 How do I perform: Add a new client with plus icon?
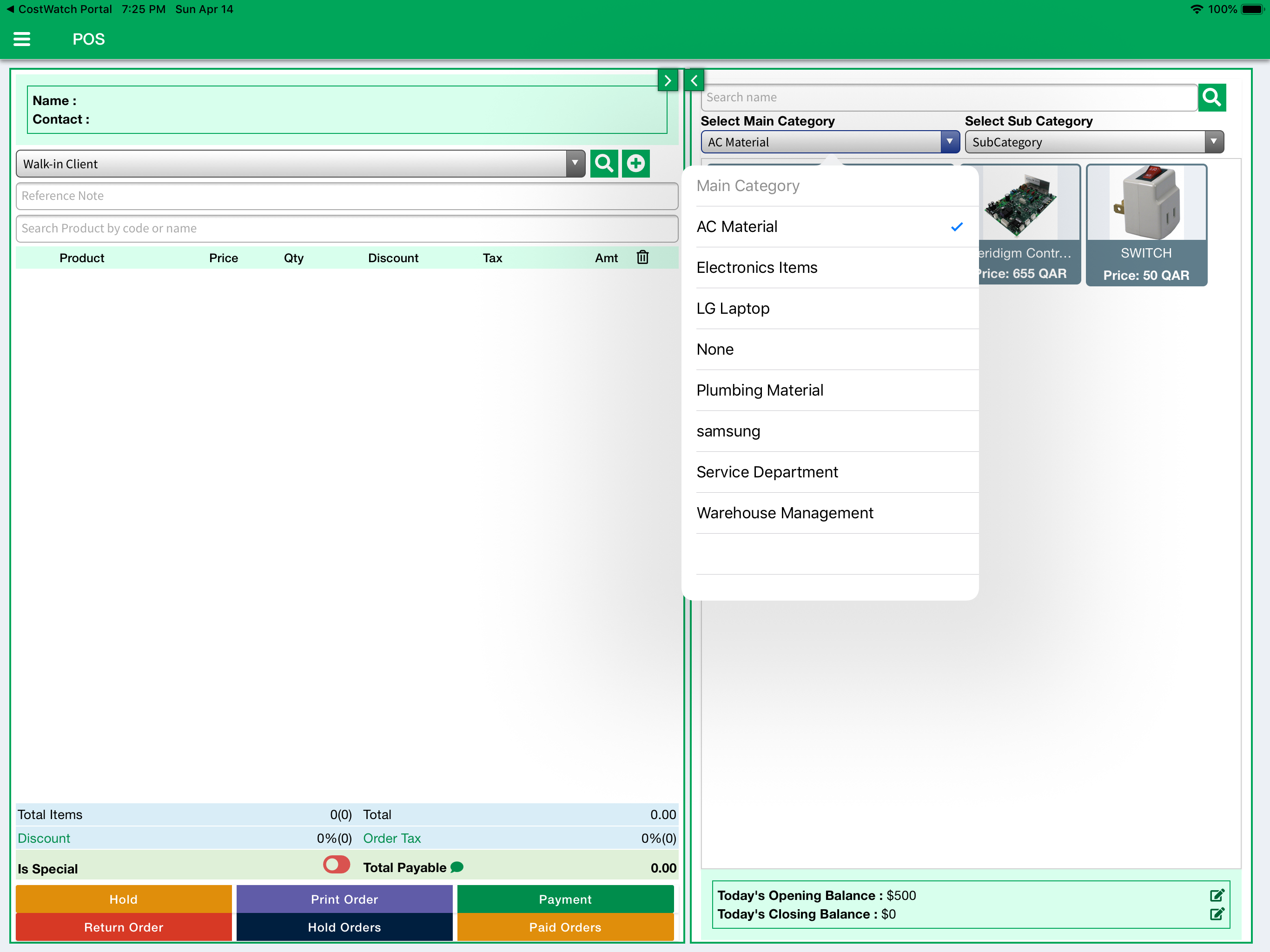[635, 164]
